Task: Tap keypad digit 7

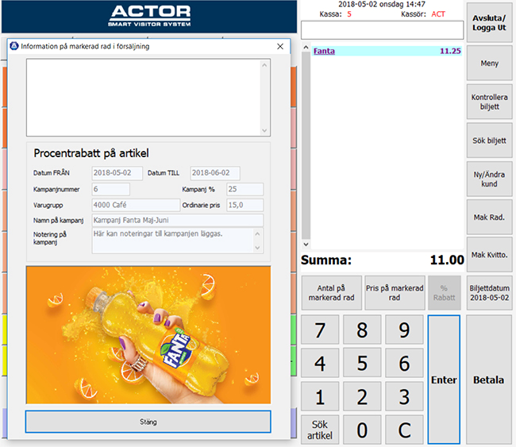Action: (x=320, y=330)
